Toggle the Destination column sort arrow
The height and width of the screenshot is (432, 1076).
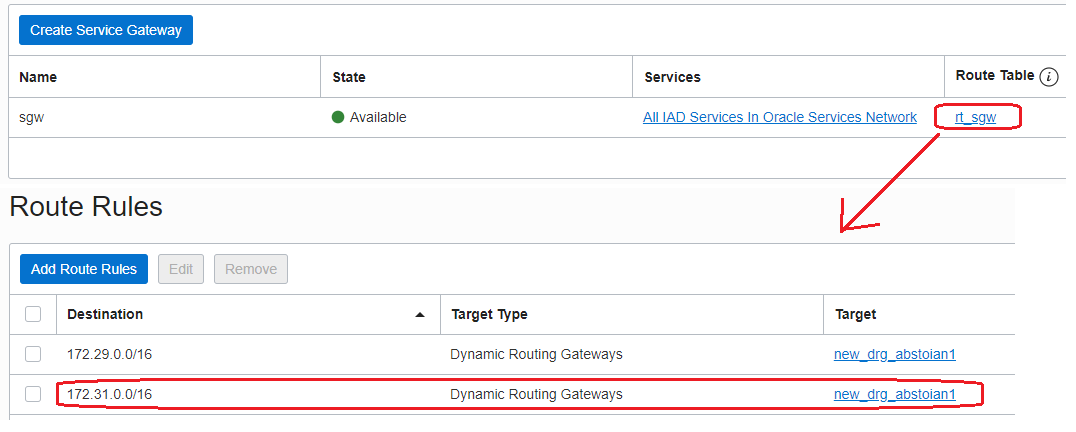tap(420, 314)
